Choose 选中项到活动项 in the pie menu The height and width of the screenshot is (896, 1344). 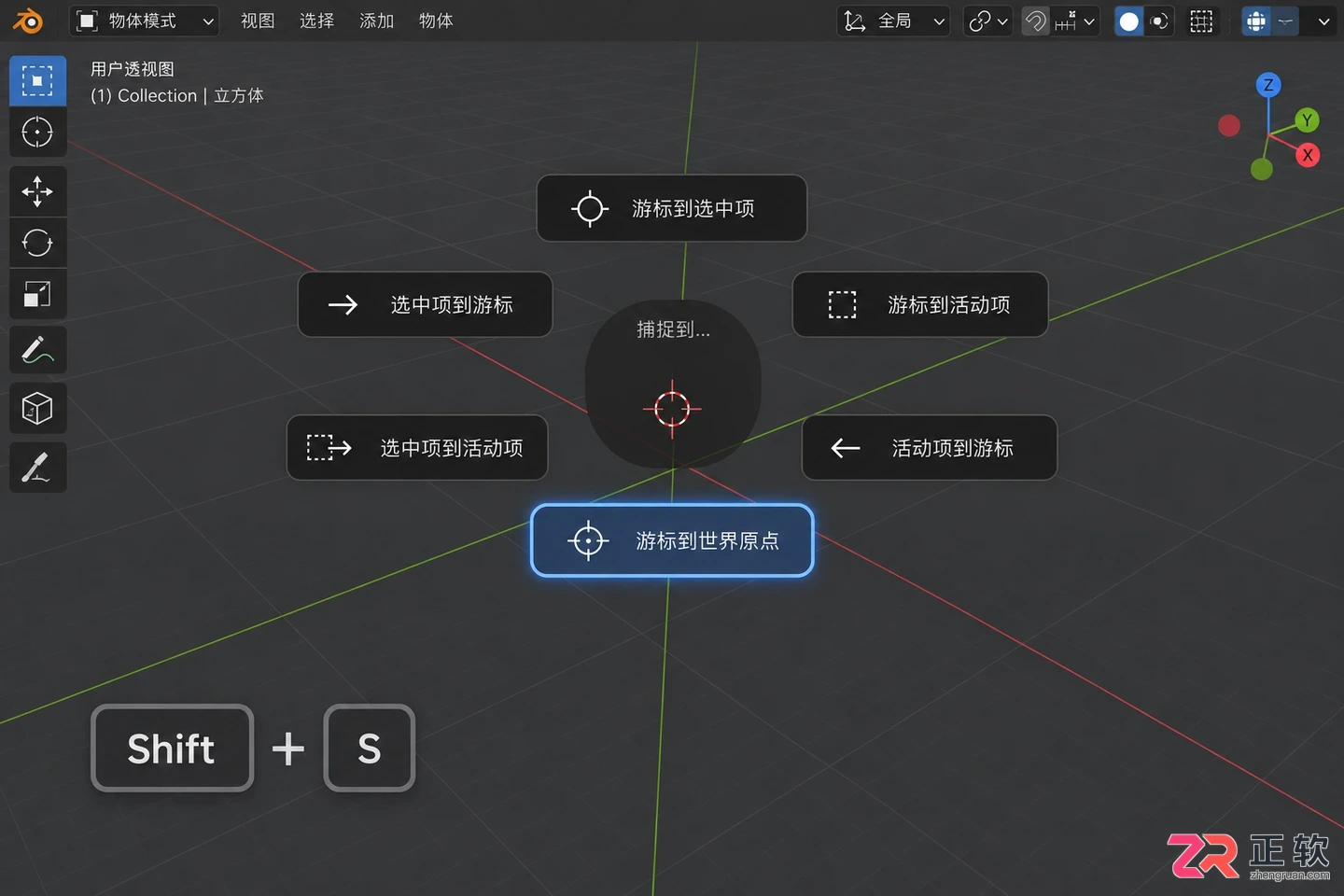click(417, 448)
